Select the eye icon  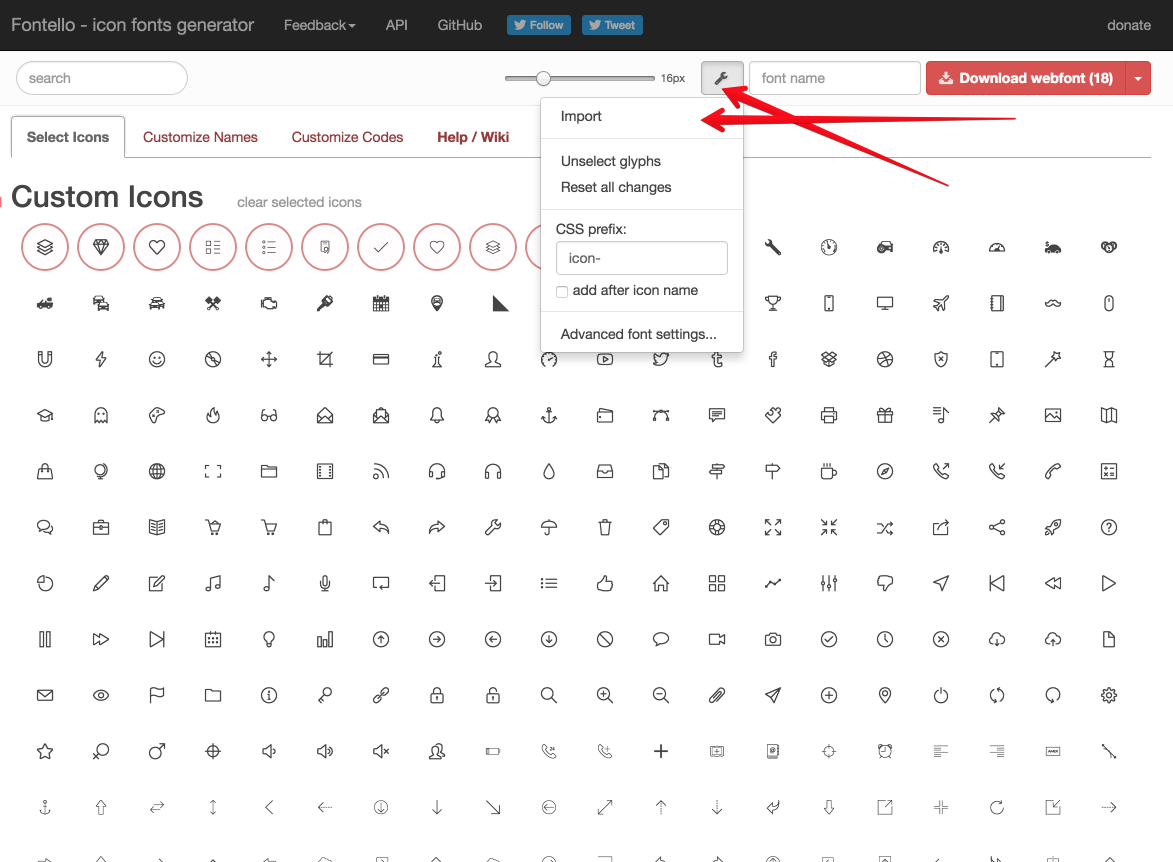[x=101, y=695]
